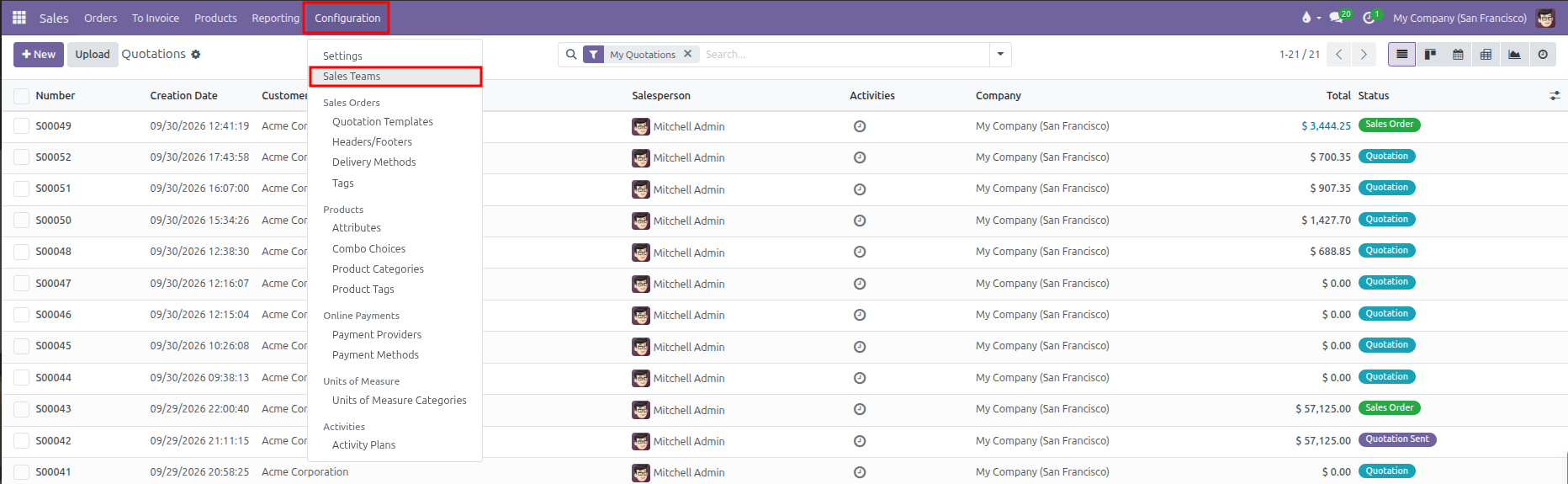Remove the My Quotations filter

coord(687,54)
